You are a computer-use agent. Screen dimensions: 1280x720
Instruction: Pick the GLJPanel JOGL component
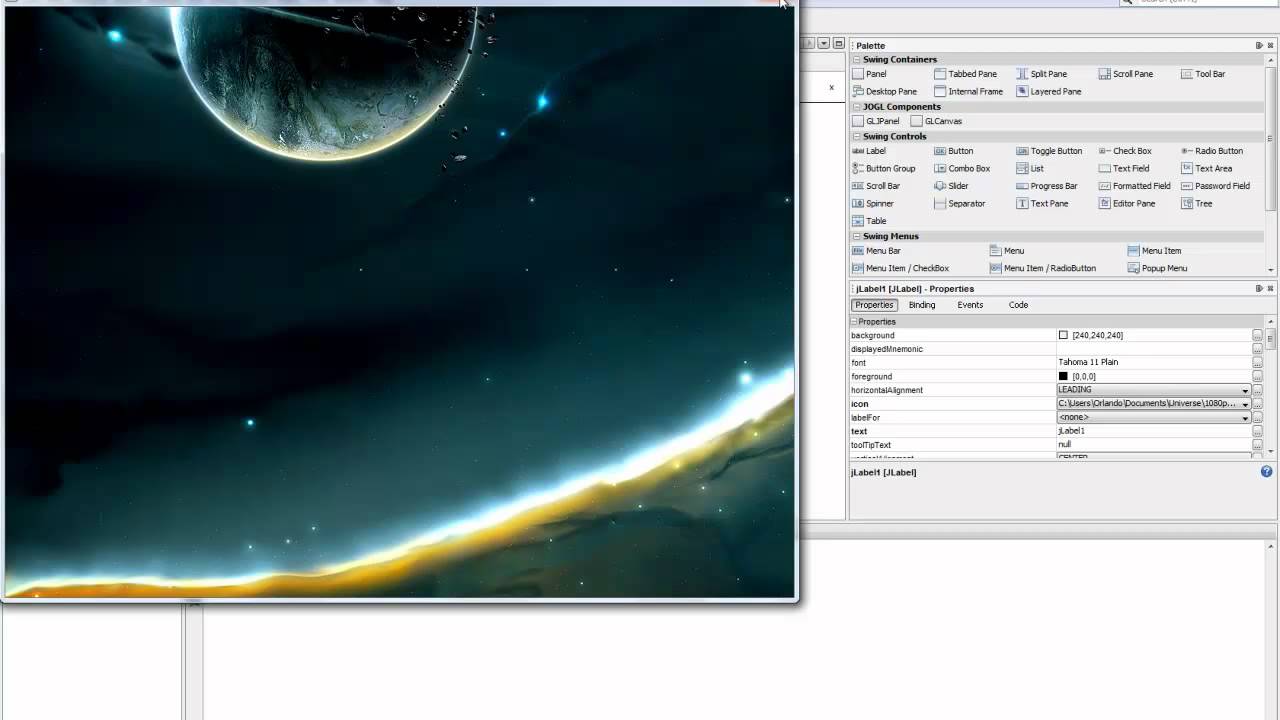point(875,121)
